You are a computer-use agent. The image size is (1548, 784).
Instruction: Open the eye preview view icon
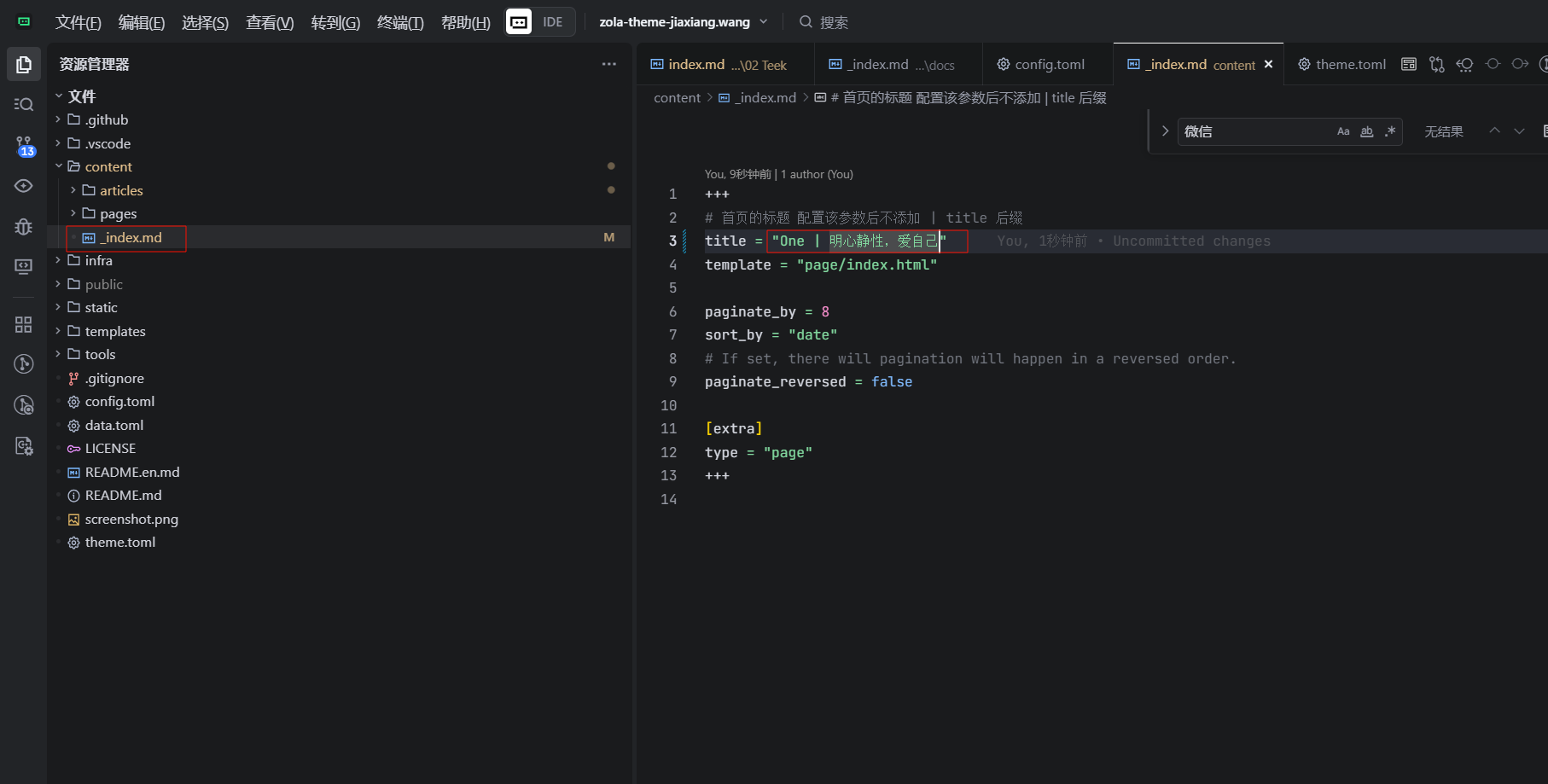(24, 186)
